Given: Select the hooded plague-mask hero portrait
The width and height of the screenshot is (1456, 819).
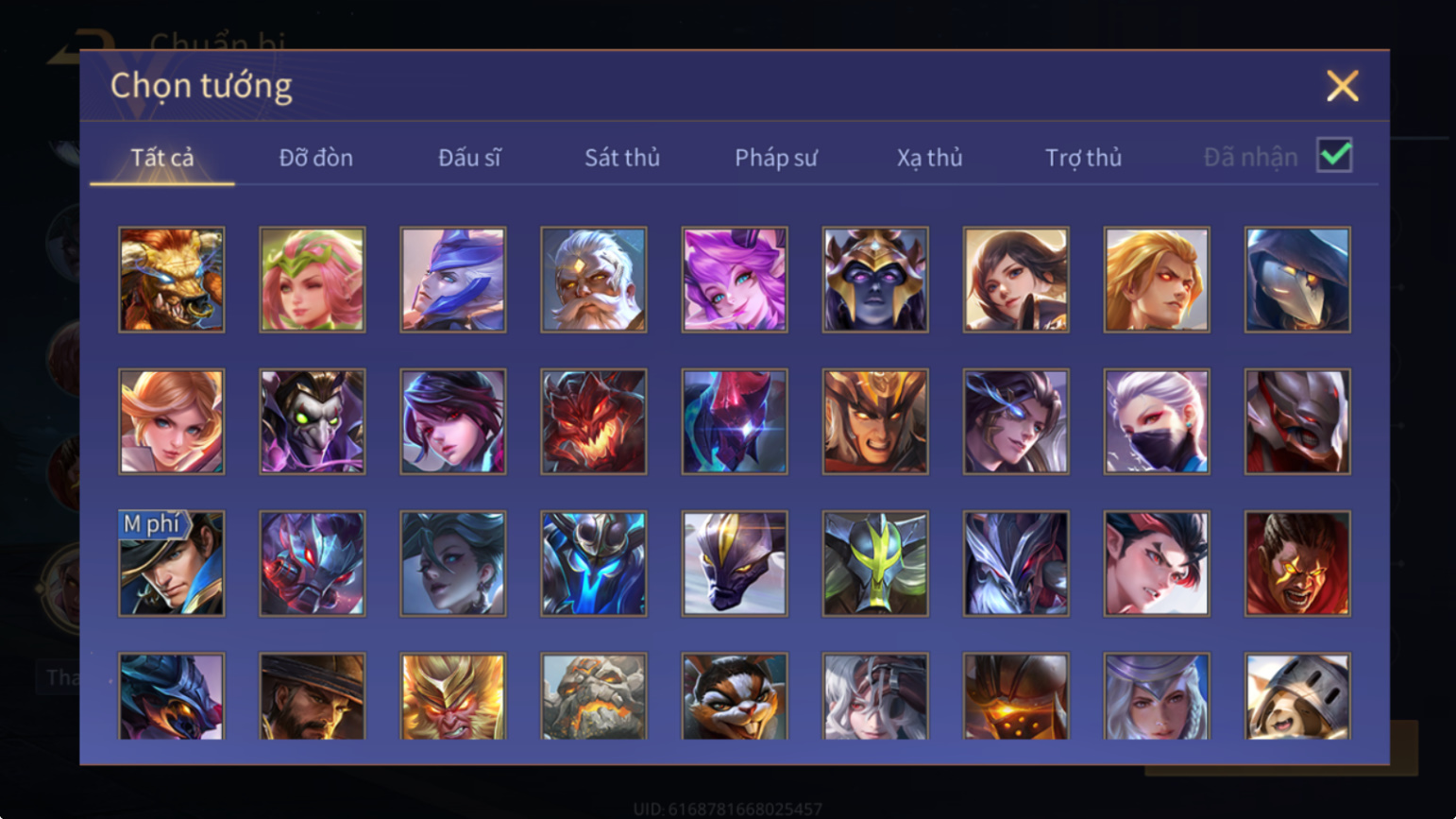Looking at the screenshot, I should point(1297,280).
